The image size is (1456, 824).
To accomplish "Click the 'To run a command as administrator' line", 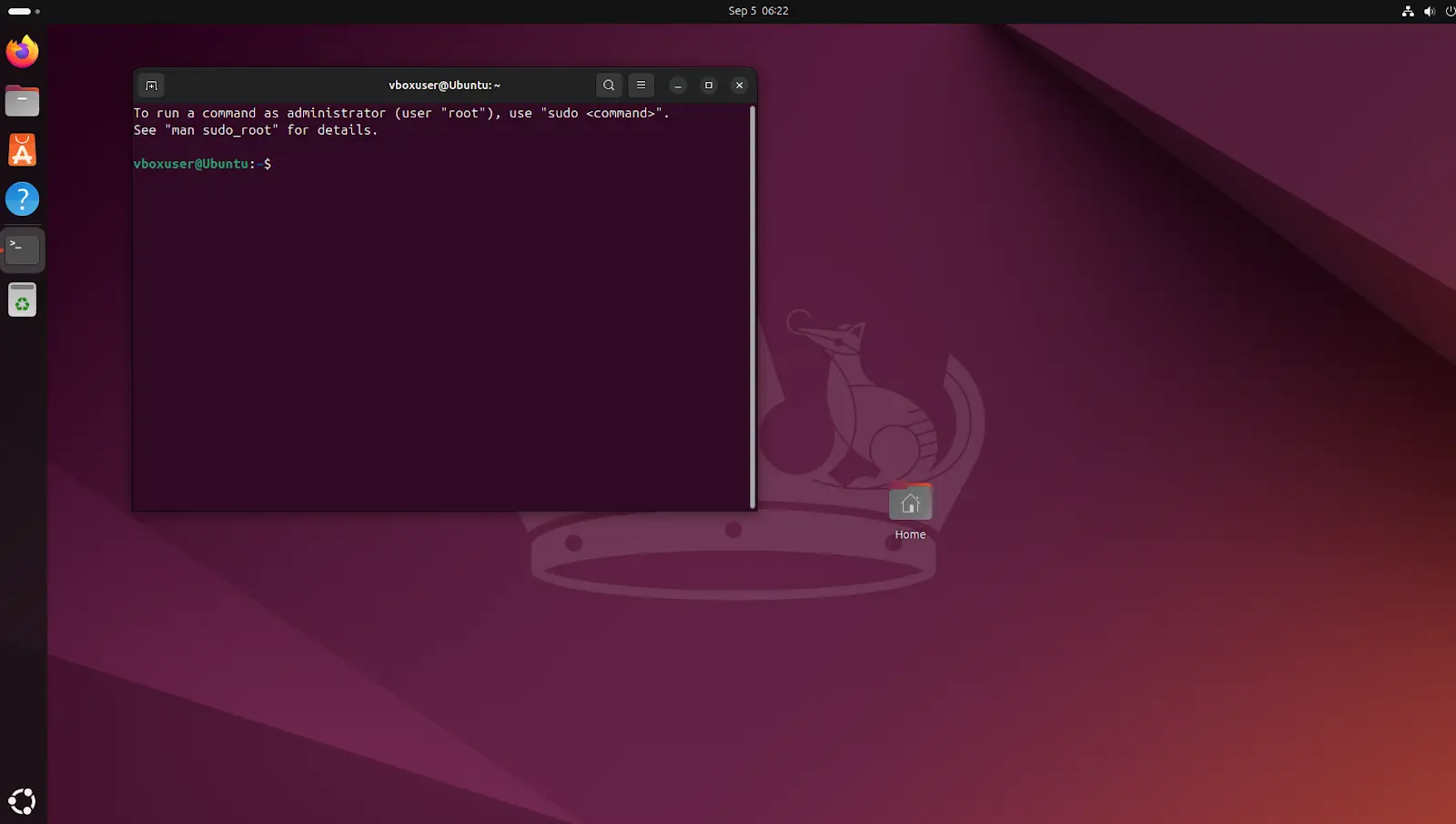I will (x=401, y=113).
